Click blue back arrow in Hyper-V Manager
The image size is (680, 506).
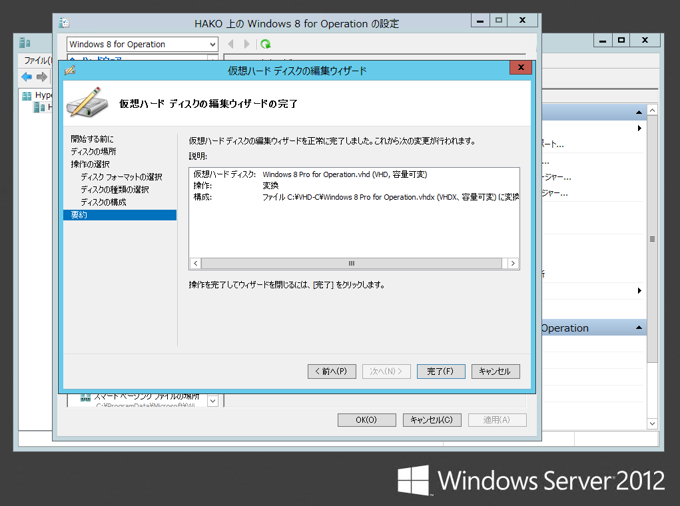[x=26, y=77]
